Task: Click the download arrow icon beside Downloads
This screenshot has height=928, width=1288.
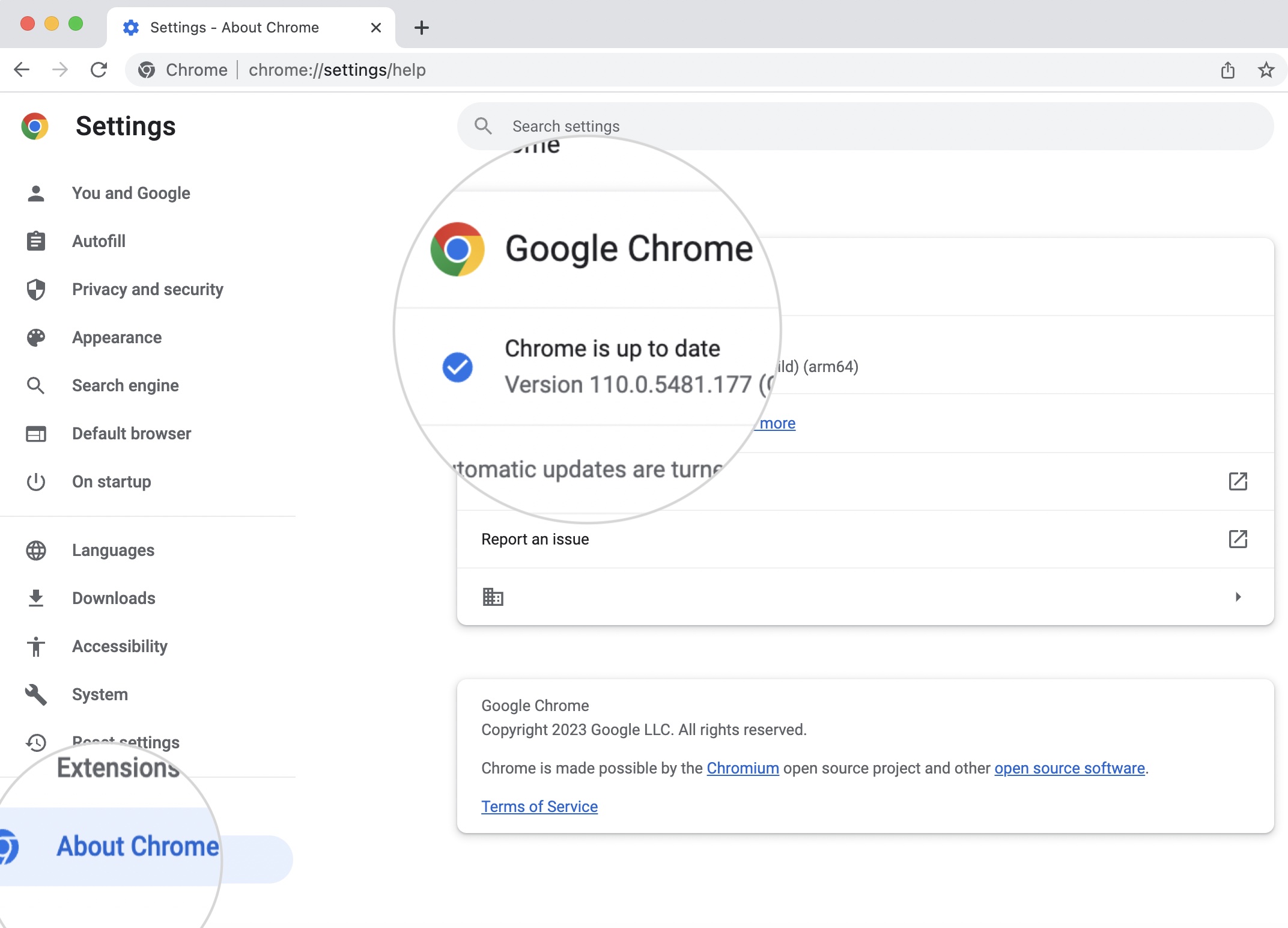Action: tap(36, 598)
